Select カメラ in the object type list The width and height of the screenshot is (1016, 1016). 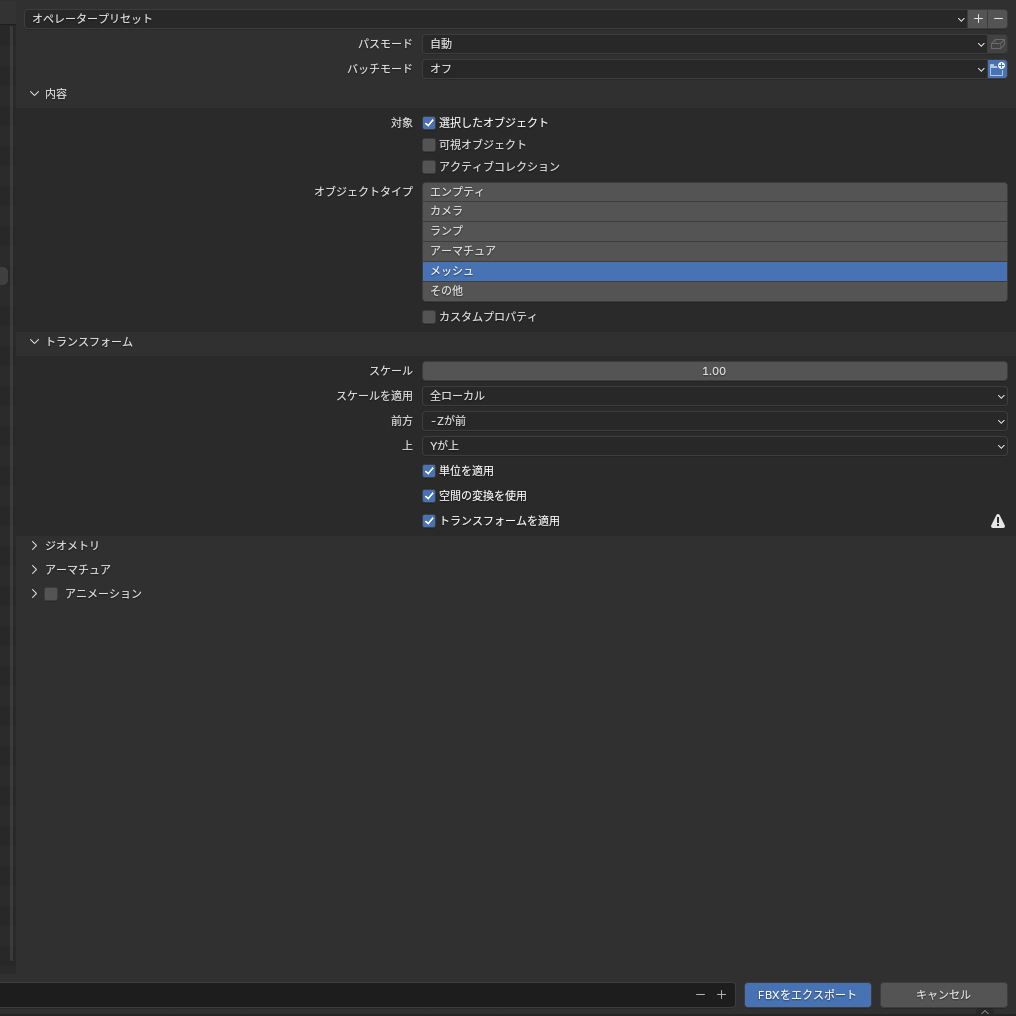714,211
